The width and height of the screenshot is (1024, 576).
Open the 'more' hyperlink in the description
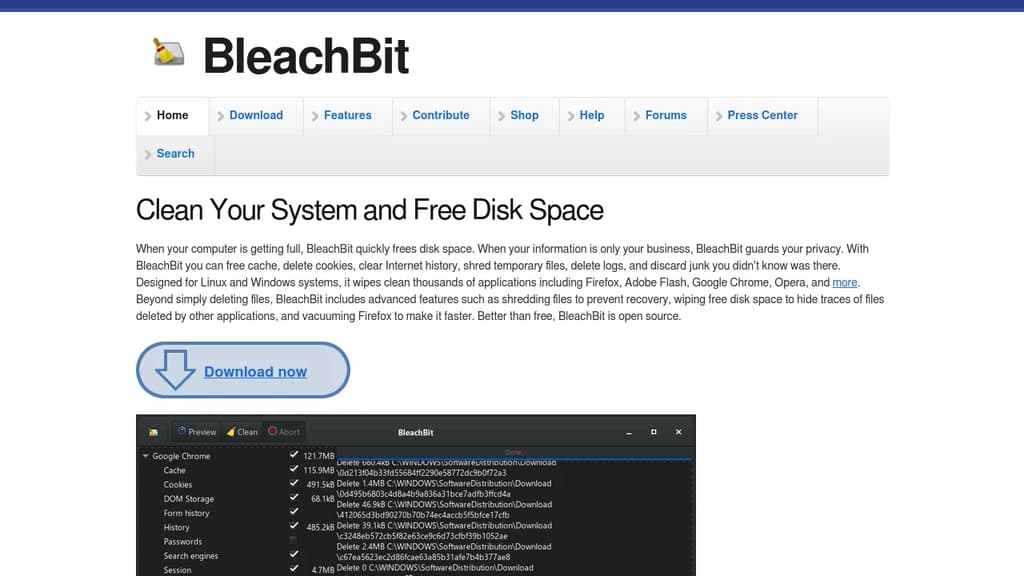click(844, 282)
